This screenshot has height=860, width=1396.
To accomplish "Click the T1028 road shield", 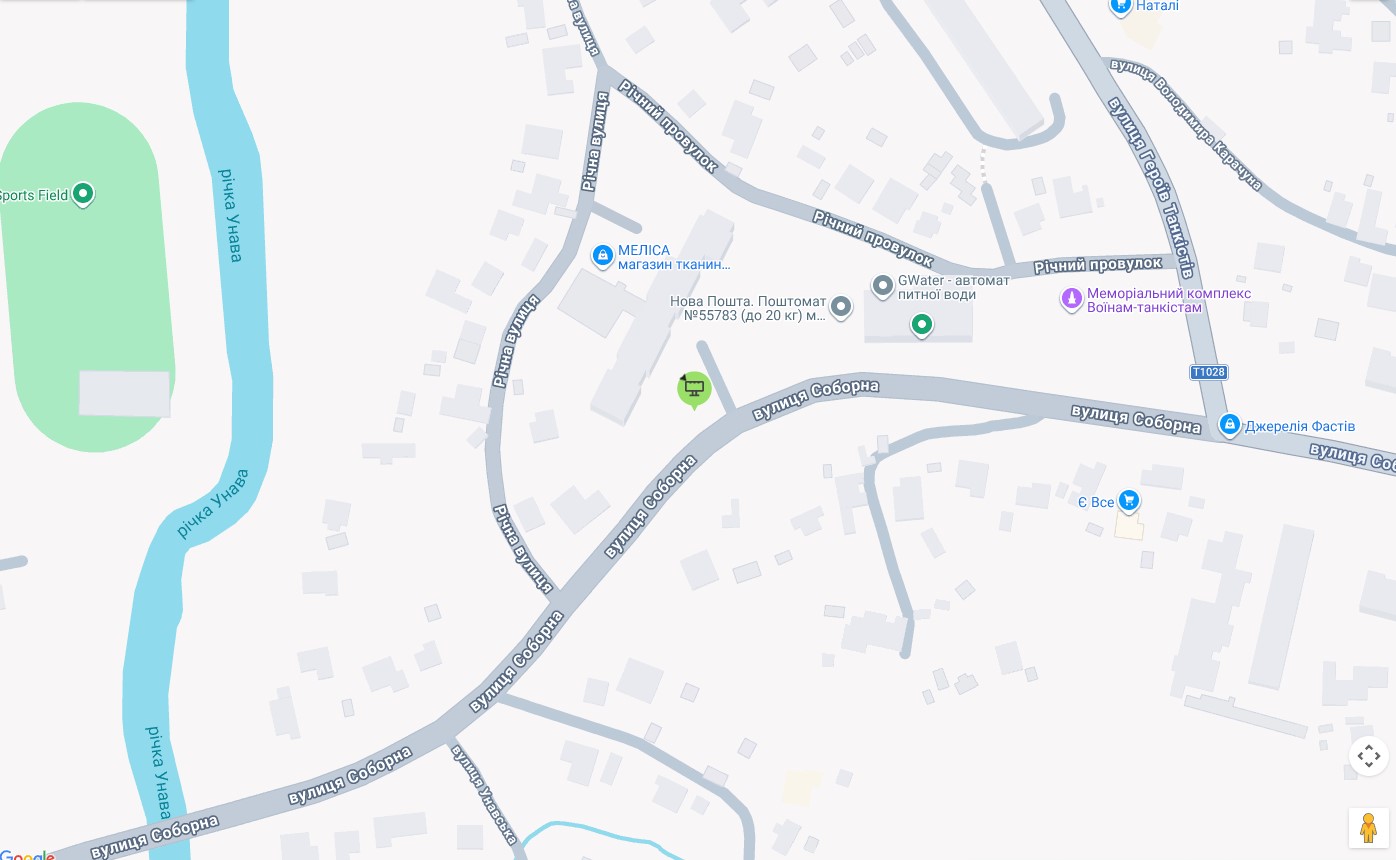I will click(x=1208, y=372).
